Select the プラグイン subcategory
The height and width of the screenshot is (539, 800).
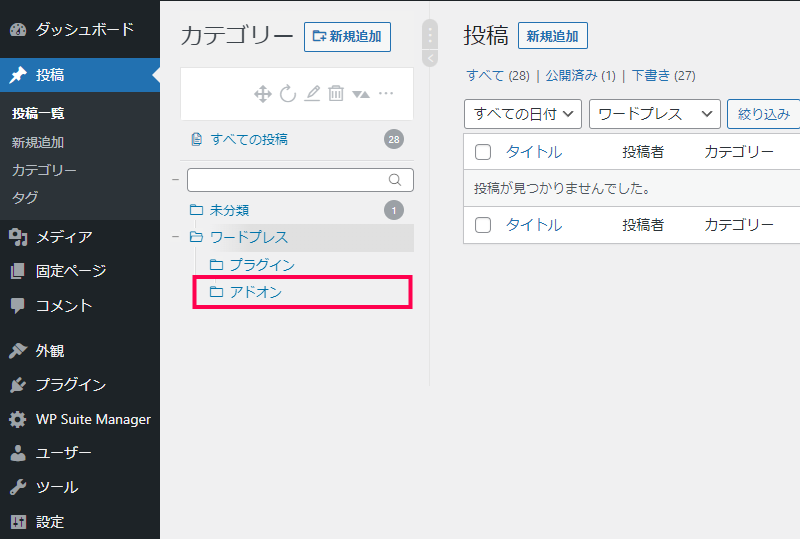[x=262, y=265]
